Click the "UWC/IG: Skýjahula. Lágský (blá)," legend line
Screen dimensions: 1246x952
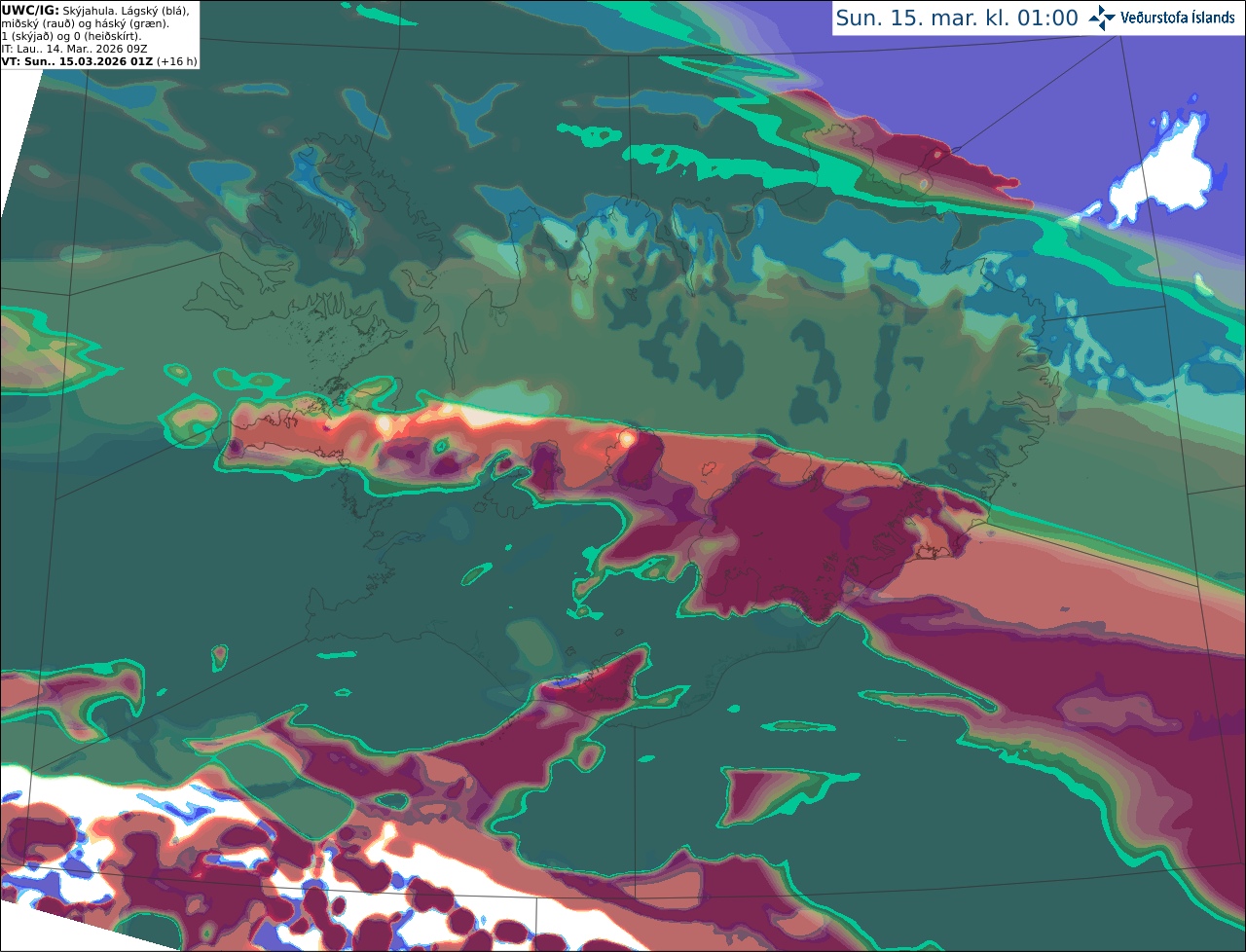tap(95, 10)
